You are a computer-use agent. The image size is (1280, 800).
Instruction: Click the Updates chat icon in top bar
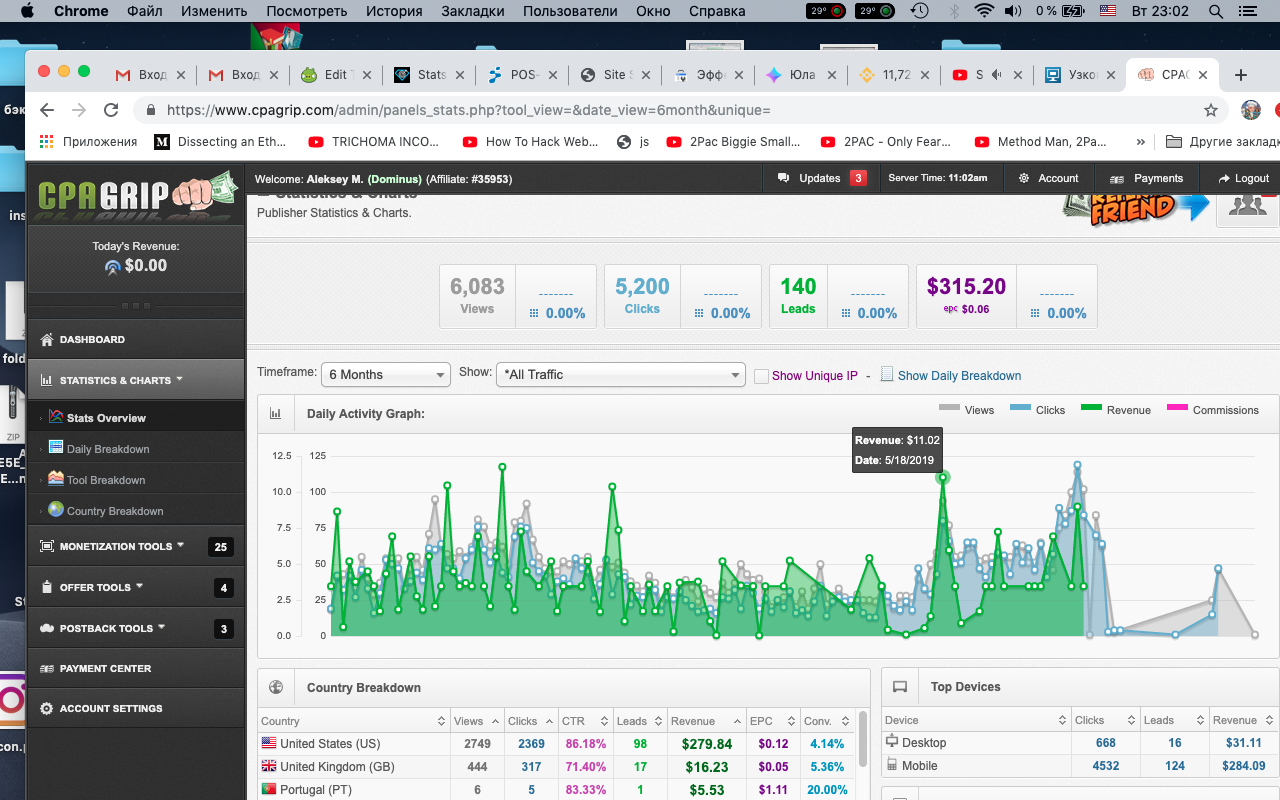coord(783,178)
